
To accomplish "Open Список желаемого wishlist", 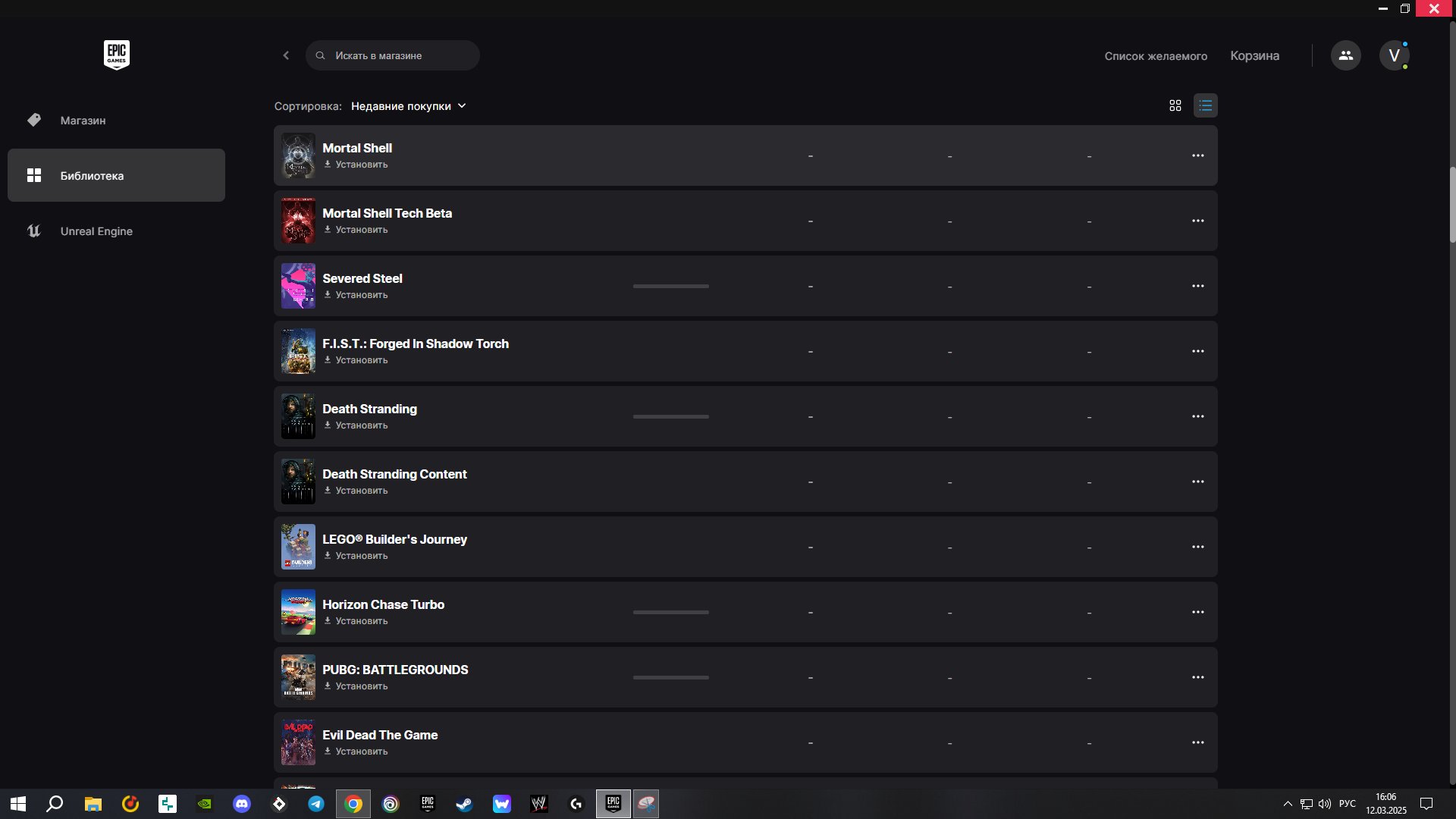I will point(1156,56).
